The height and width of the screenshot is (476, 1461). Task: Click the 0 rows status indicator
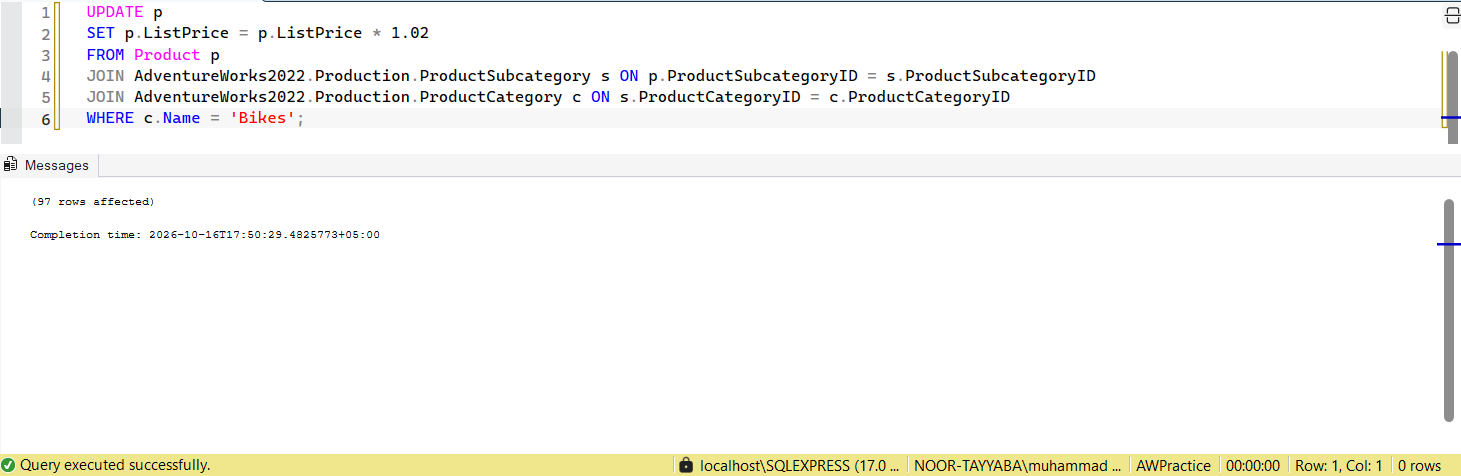pos(1419,465)
